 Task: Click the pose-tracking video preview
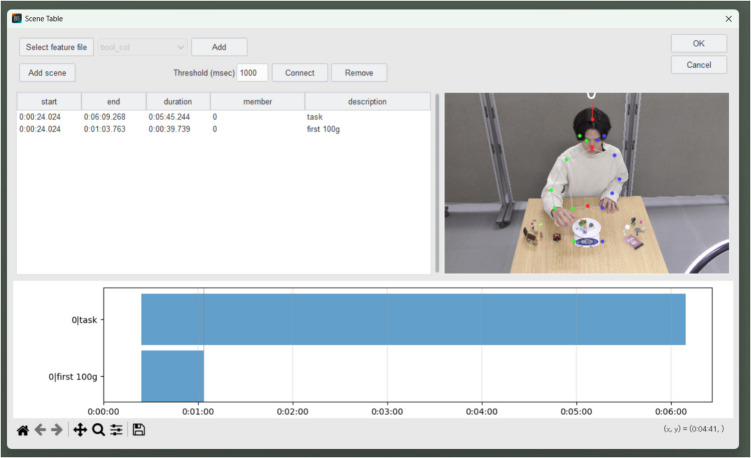587,183
